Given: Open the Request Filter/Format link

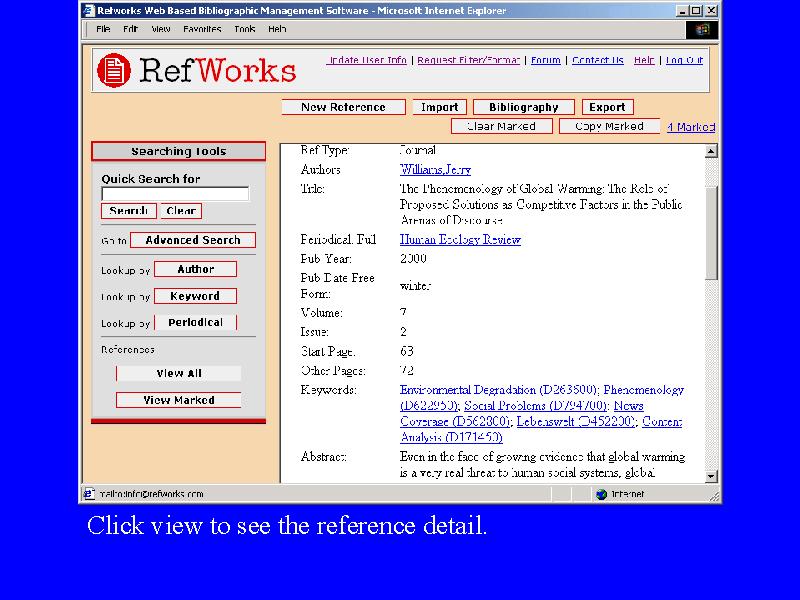Looking at the screenshot, I should coord(468,60).
